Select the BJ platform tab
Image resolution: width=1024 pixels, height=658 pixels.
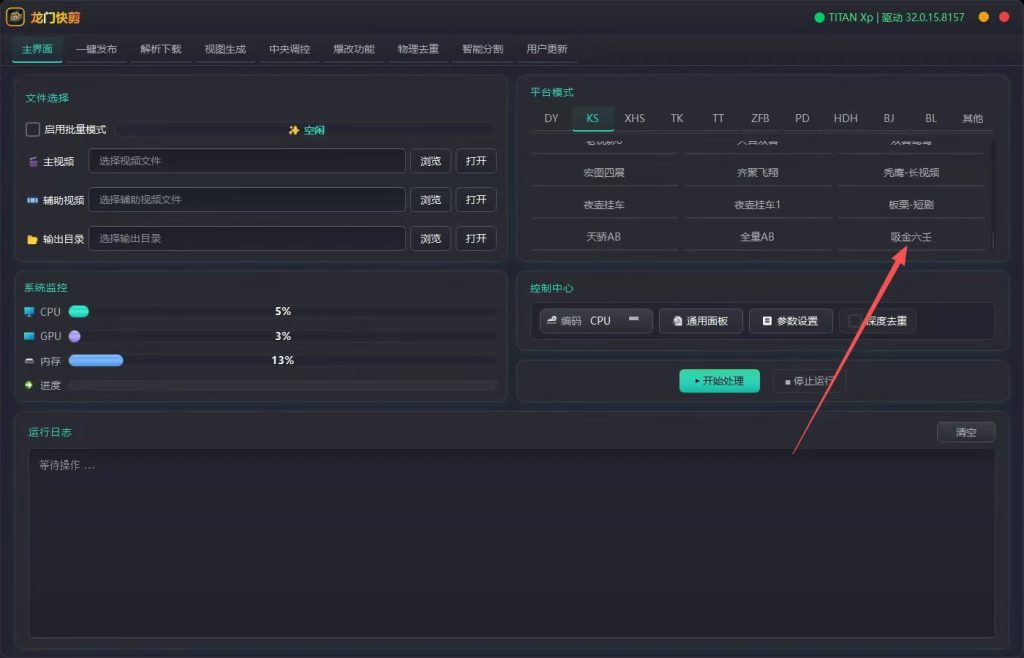coord(889,118)
